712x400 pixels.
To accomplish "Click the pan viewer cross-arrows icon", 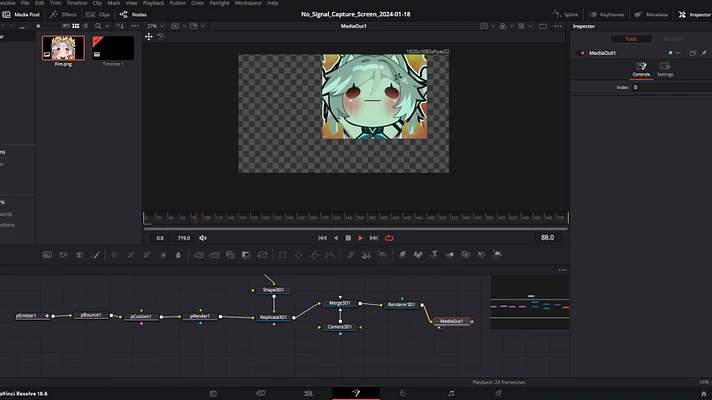I will 149,37.
